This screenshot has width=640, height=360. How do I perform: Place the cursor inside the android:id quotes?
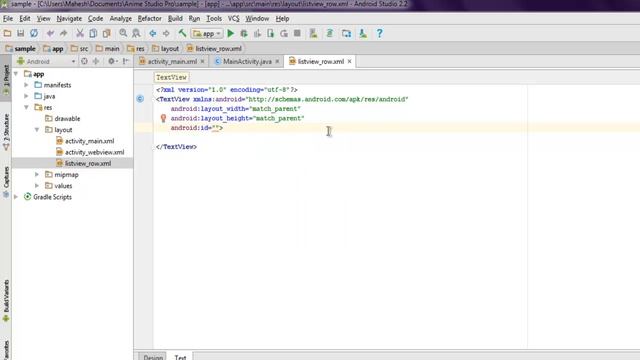216,128
